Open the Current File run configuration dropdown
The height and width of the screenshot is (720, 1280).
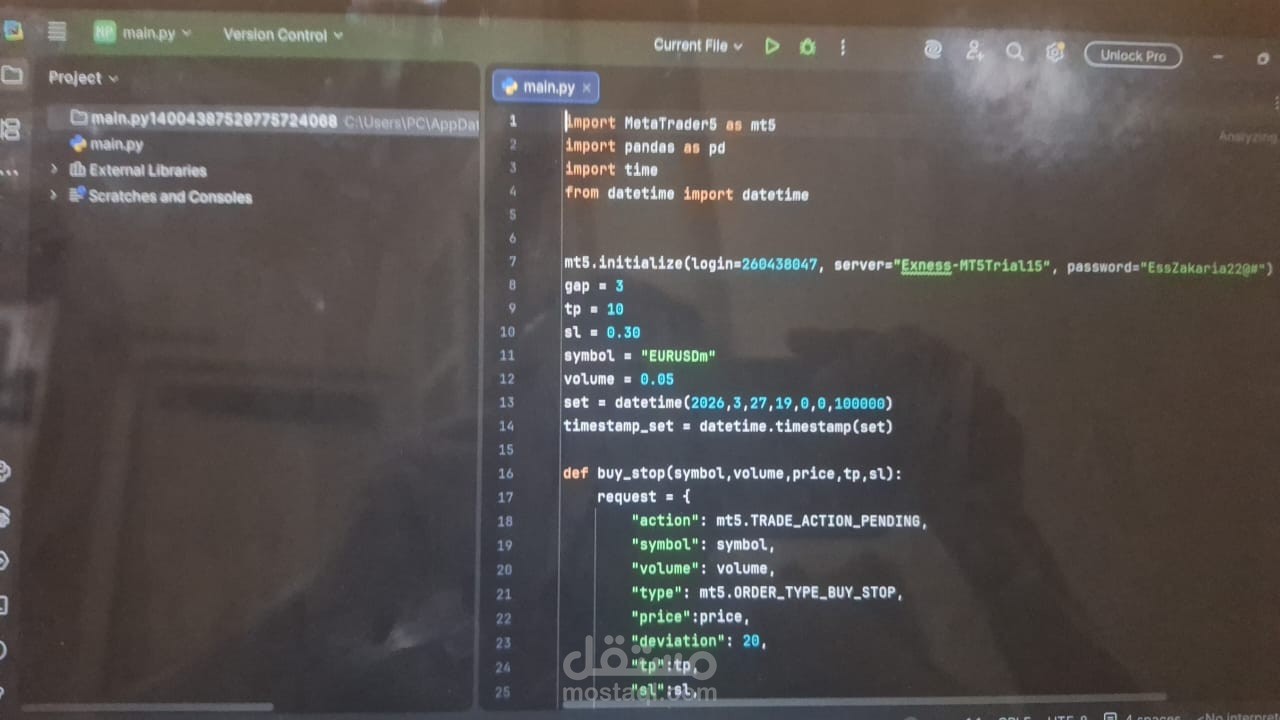tap(698, 45)
